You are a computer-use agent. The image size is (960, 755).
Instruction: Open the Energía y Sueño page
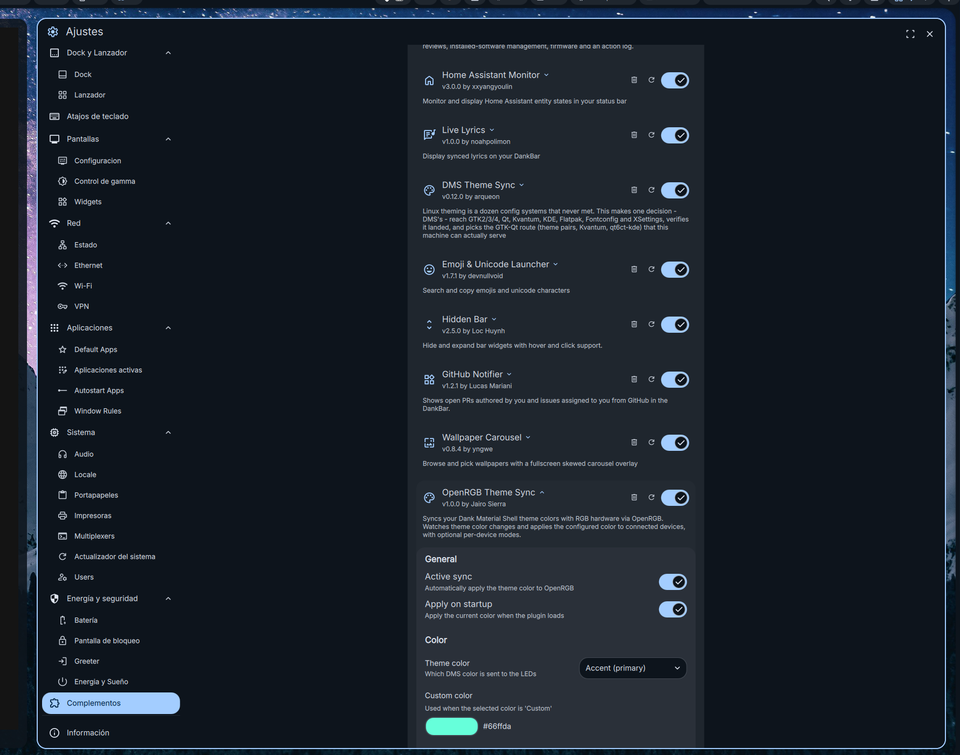pos(111,682)
